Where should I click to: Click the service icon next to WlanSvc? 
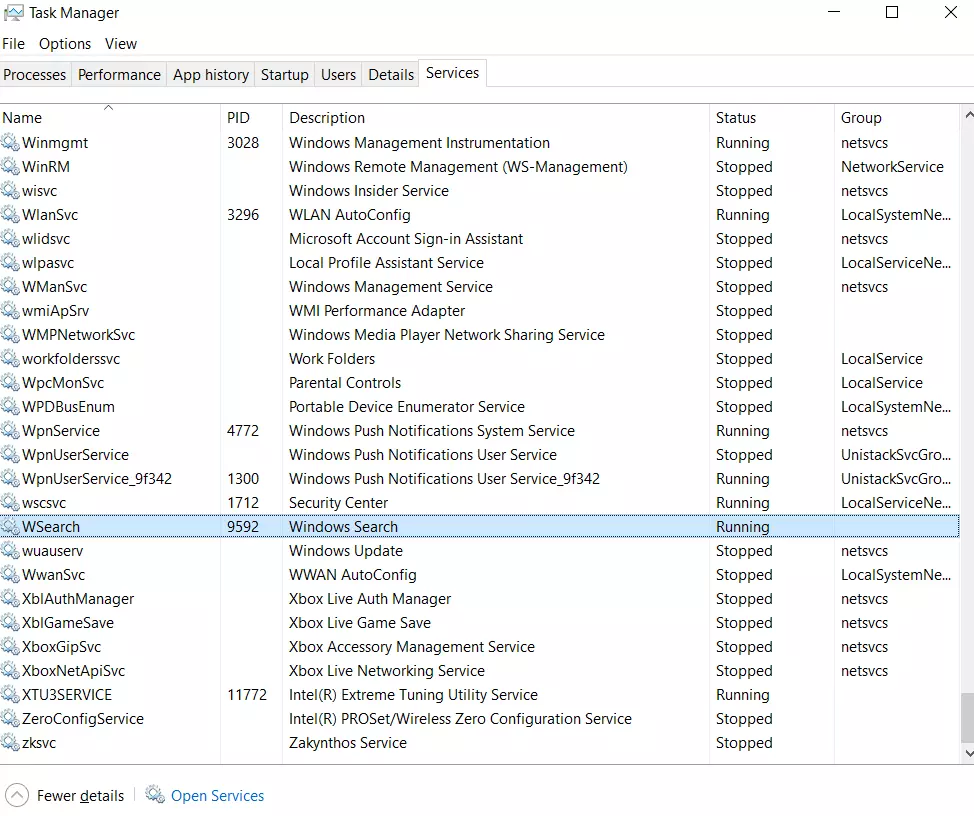[10, 215]
